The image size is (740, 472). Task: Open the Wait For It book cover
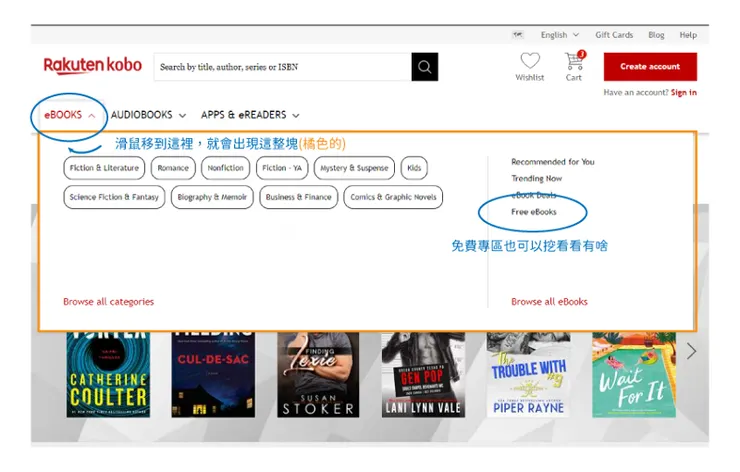coord(634,375)
